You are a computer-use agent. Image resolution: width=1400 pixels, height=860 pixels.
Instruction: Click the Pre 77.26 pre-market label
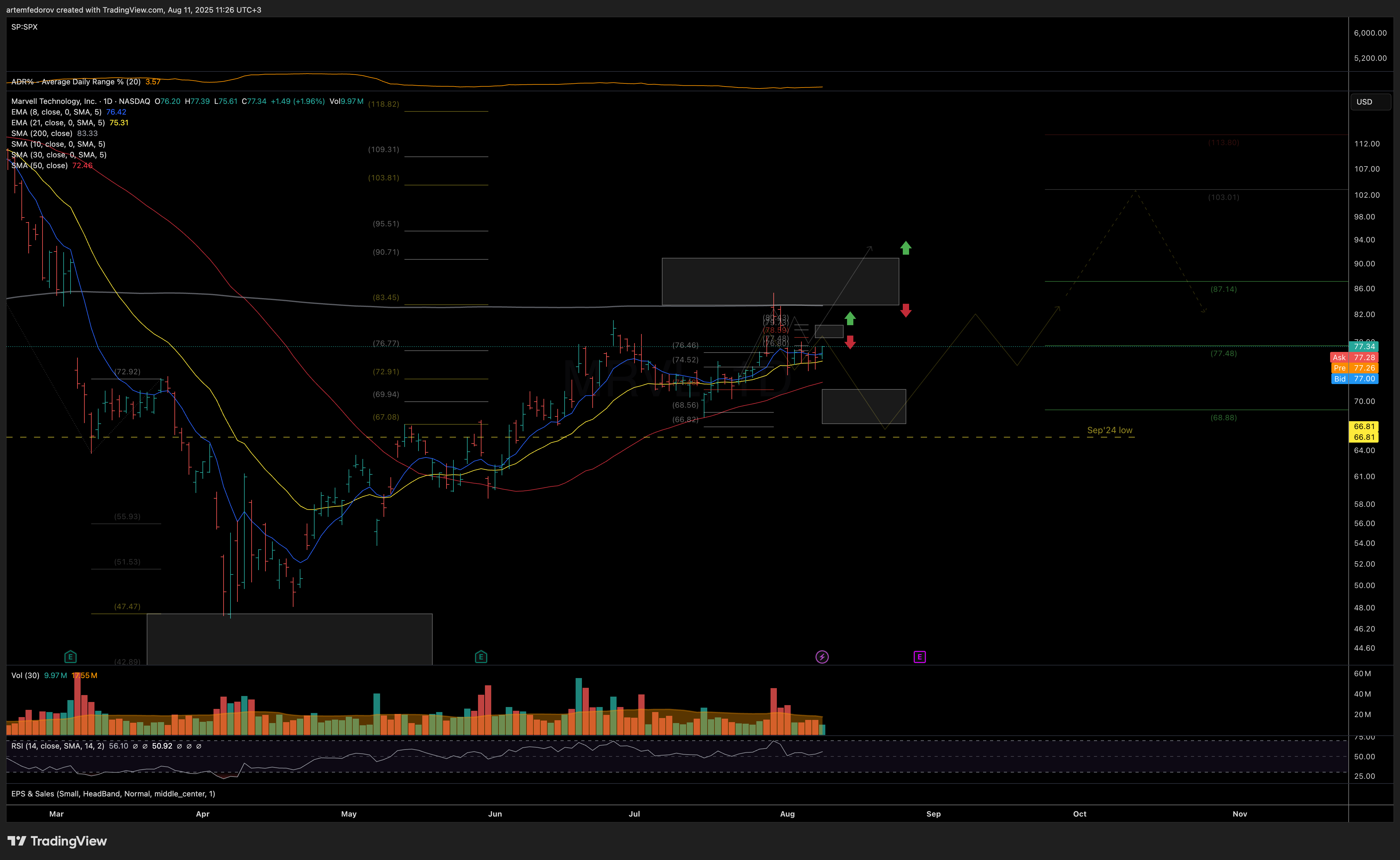1354,368
